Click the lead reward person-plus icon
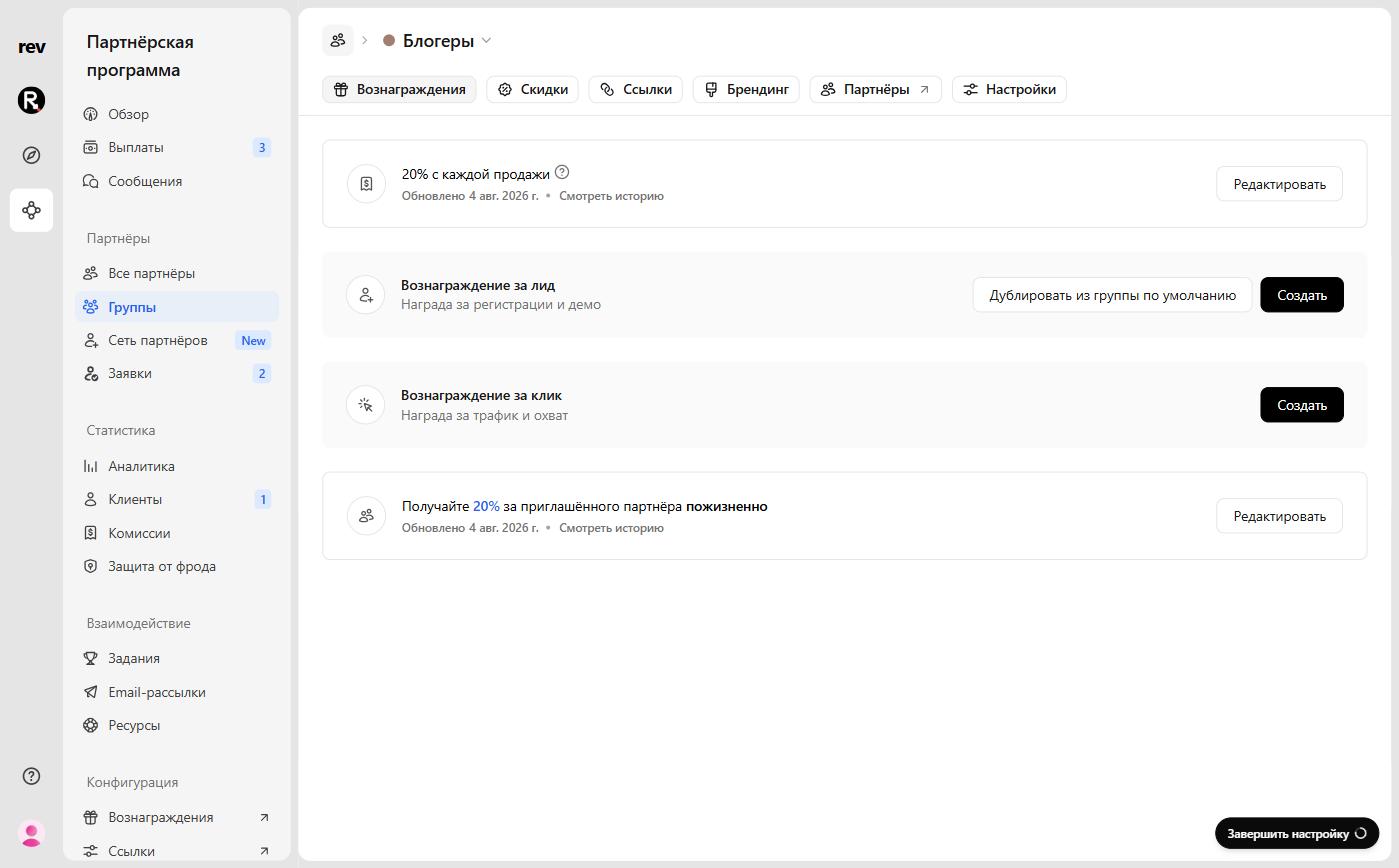Screen dimensions: 1399x868 point(366,295)
